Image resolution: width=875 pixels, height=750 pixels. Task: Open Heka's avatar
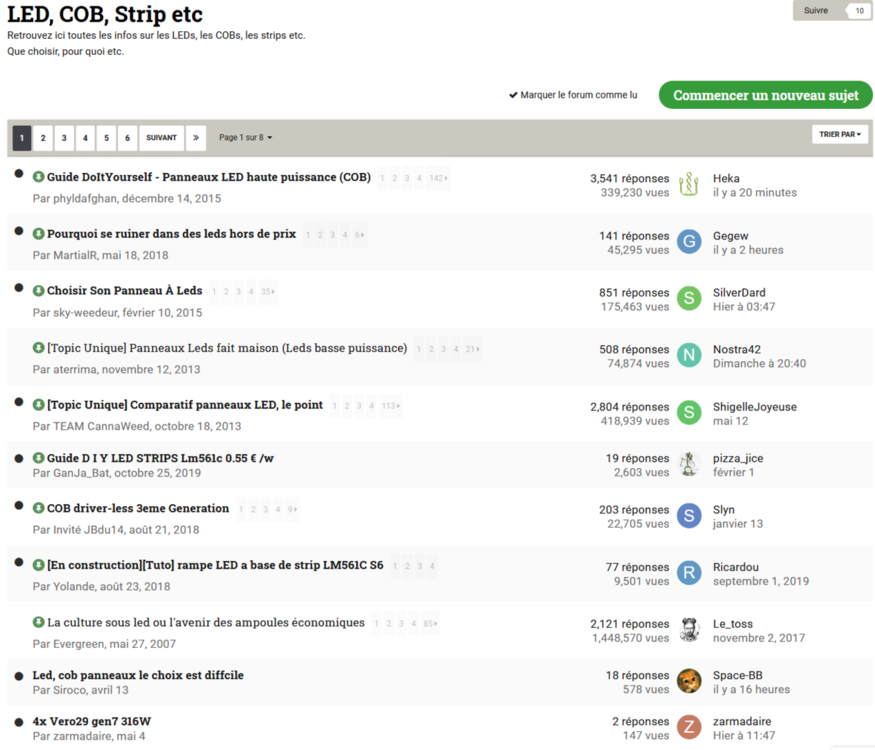pos(689,185)
